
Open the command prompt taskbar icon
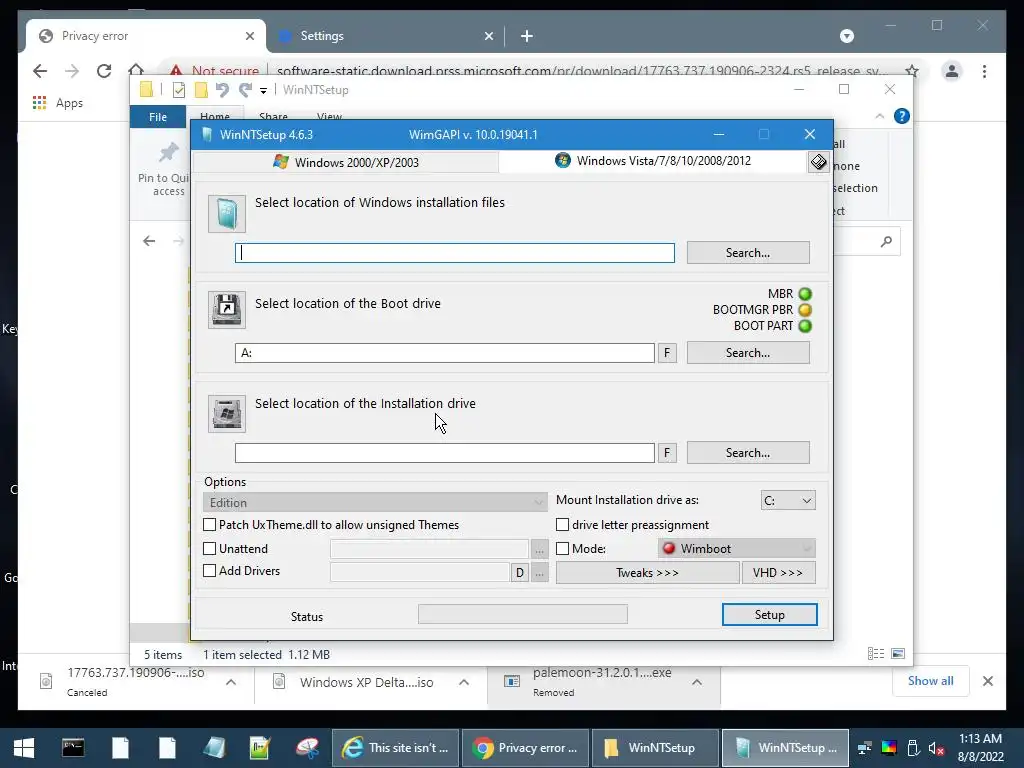(73, 748)
